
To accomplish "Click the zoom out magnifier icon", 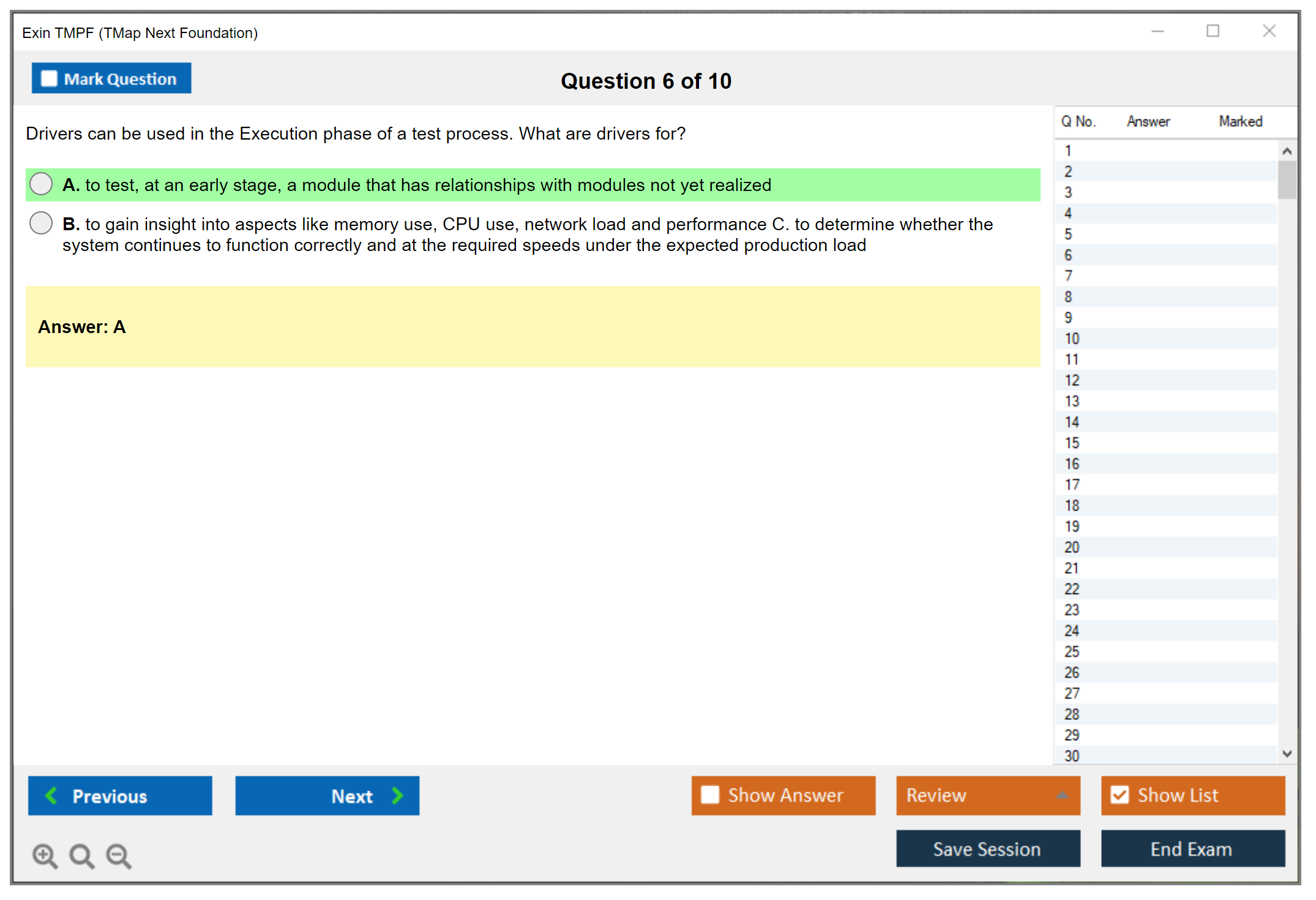I will pos(118,855).
